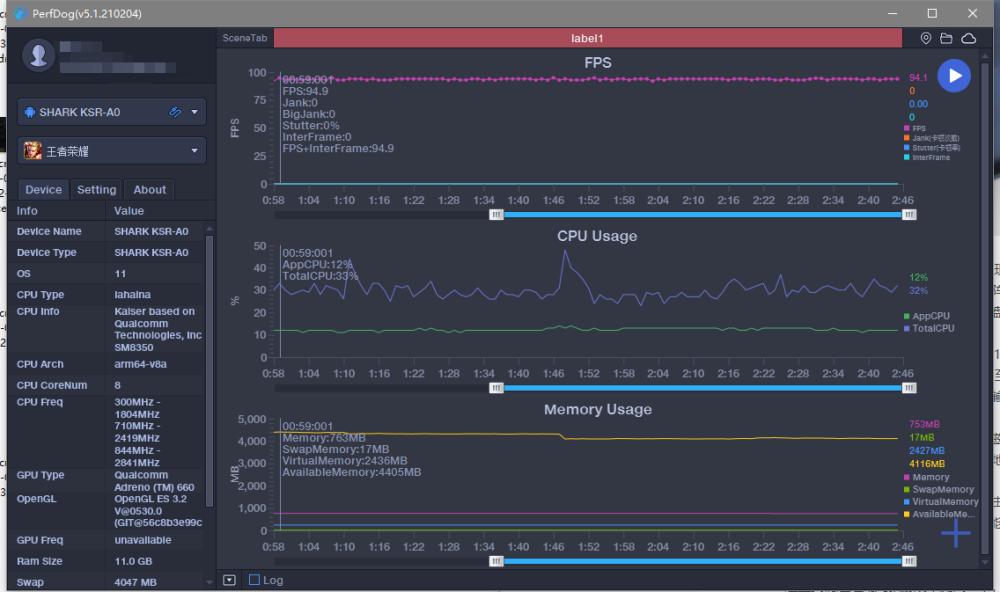Click left handle of FPS time slider
The width and height of the screenshot is (1000, 592).
496,214
